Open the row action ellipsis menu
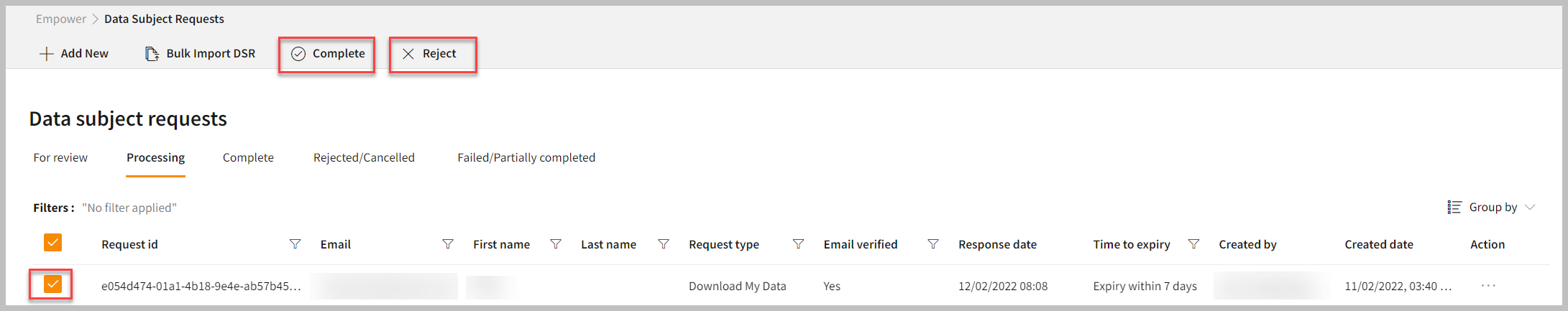 1488,286
